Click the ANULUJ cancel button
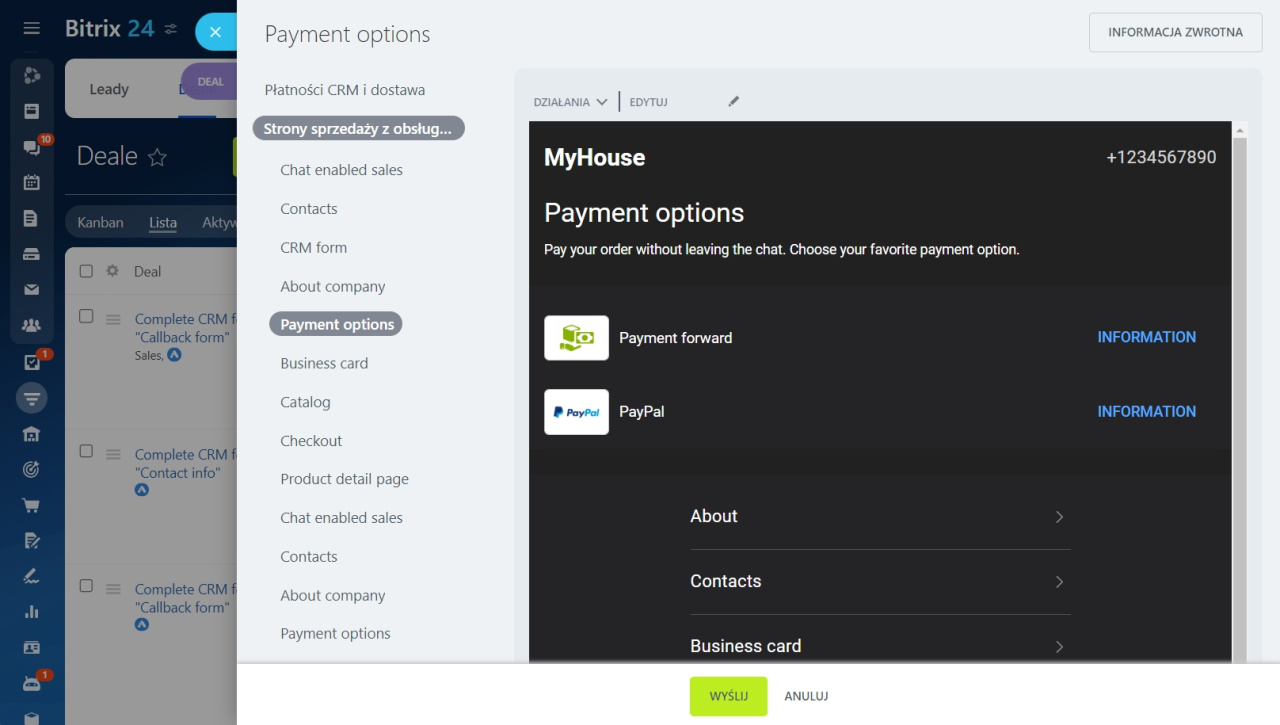The width and height of the screenshot is (1280, 725). click(806, 696)
